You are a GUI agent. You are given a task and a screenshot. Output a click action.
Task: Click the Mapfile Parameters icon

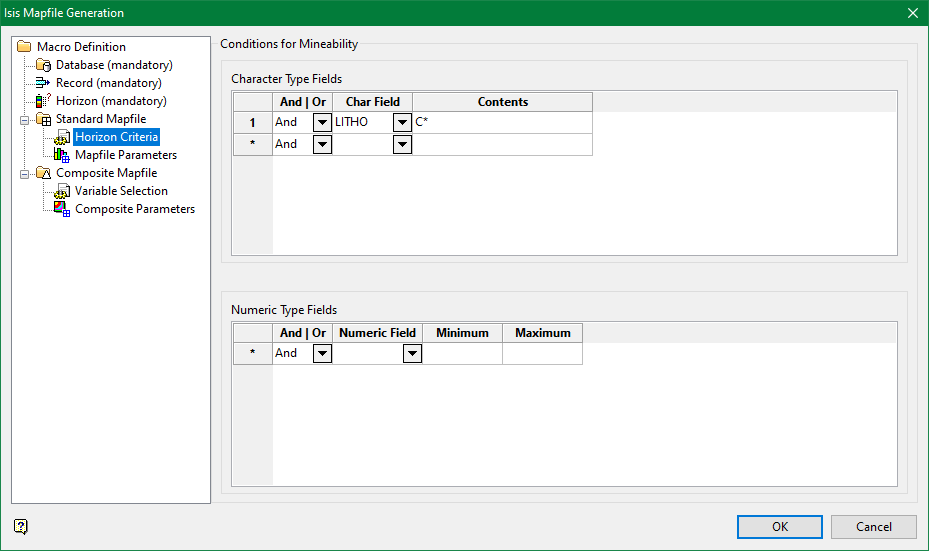coord(61,155)
